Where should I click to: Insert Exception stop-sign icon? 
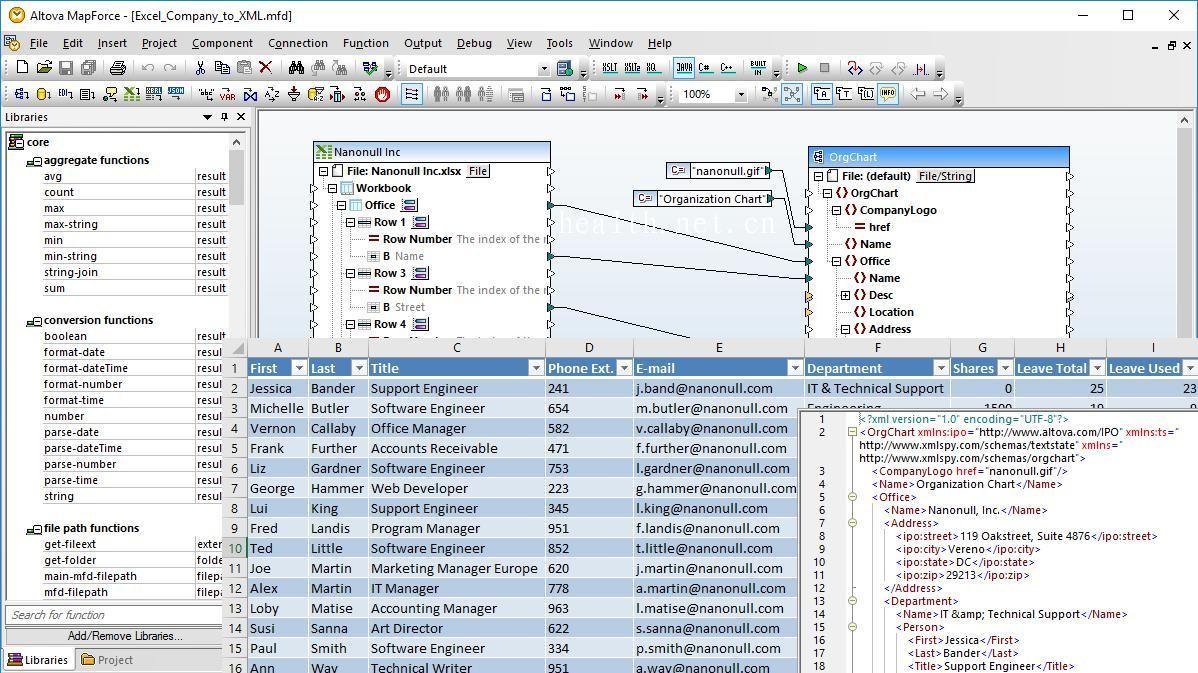[x=383, y=94]
